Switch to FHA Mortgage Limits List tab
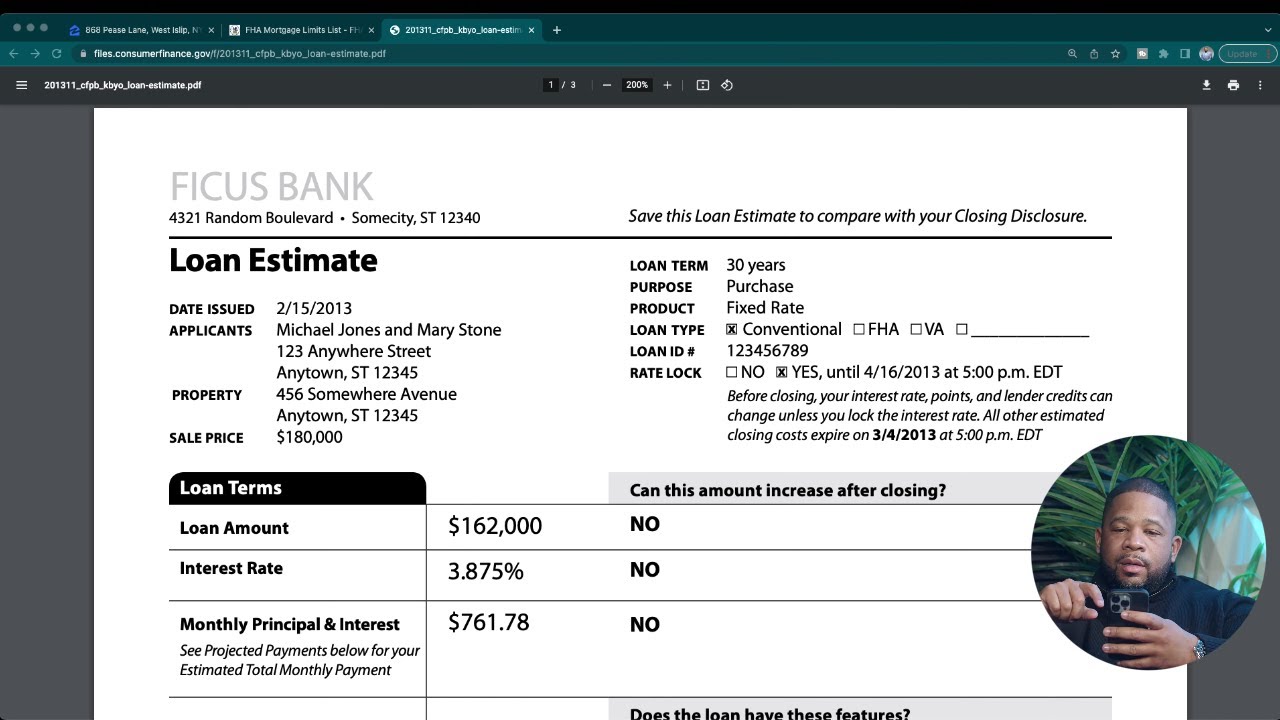1280x720 pixels. point(300,30)
